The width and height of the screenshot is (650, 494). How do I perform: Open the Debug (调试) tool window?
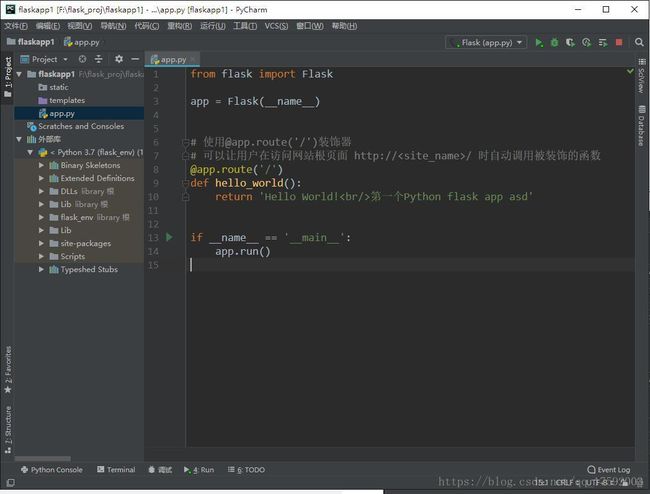point(160,470)
